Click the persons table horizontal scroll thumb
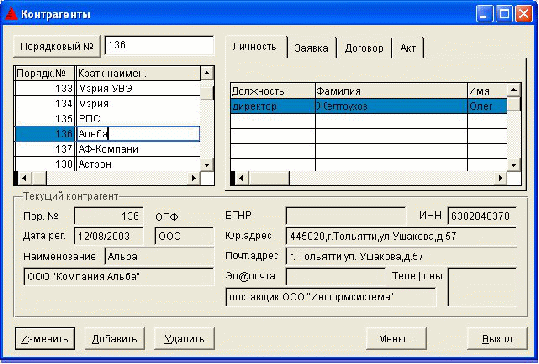Image resolution: width=539 pixels, height=364 pixels. [x=269, y=178]
